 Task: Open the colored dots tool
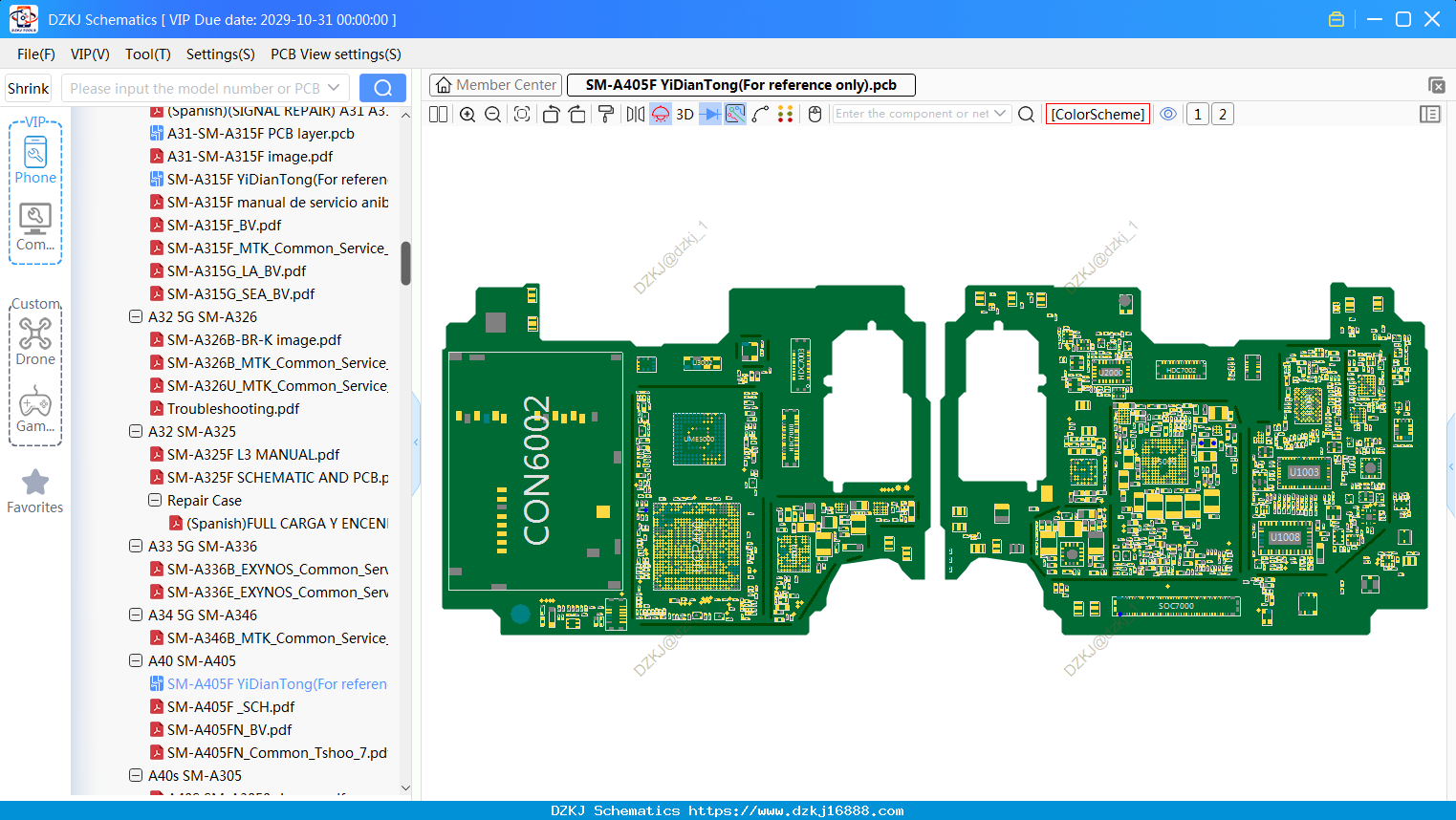pyautogui.click(x=786, y=114)
